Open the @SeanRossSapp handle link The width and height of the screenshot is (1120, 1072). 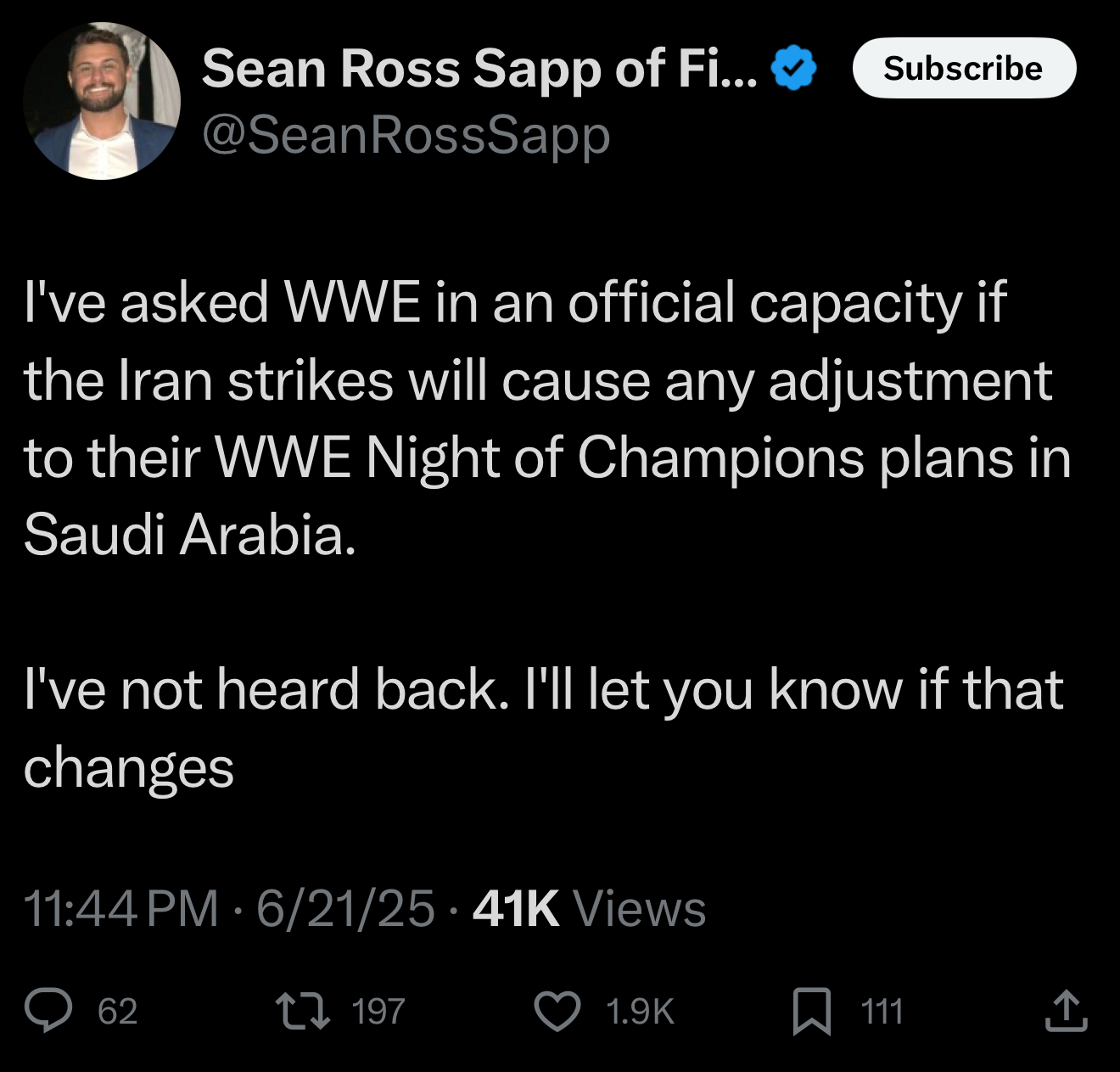(406, 135)
